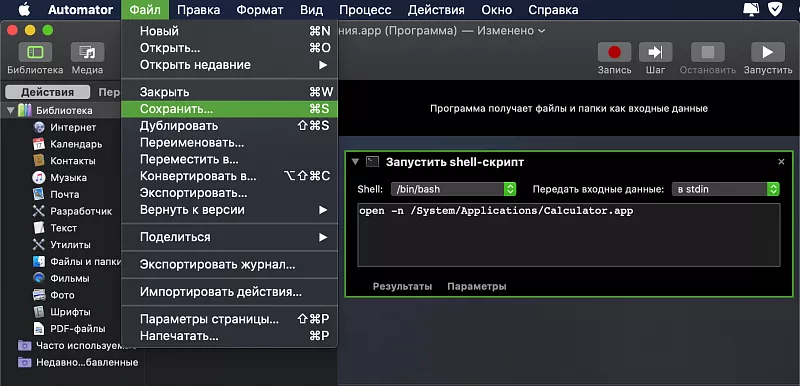Open the Shell /bin/bash dropdown

pos(454,189)
